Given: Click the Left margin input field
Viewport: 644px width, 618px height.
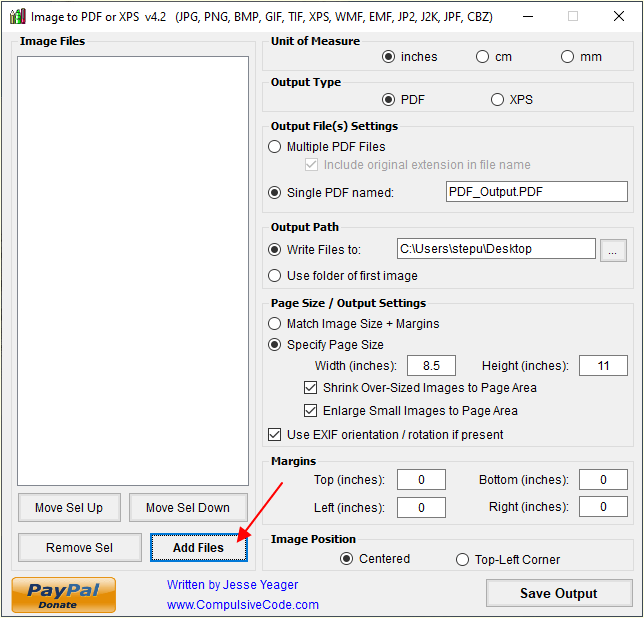Looking at the screenshot, I should pos(421,508).
